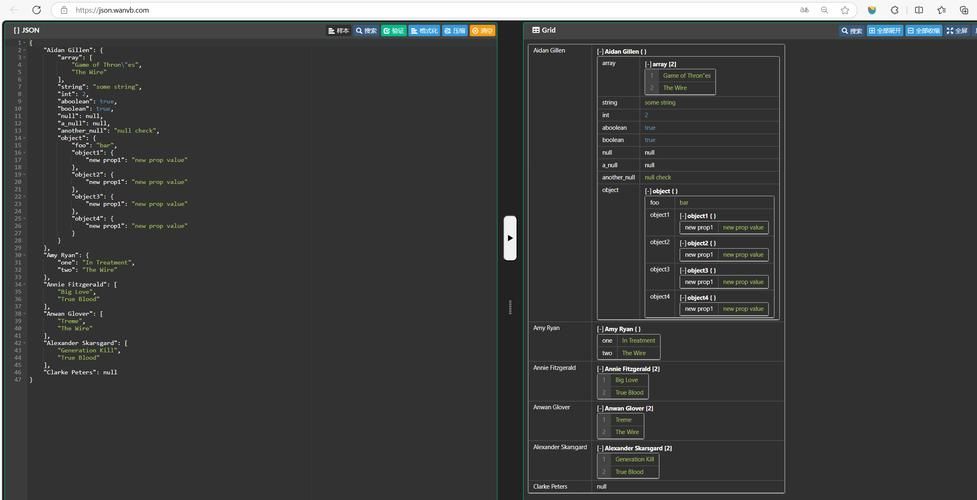
Task: Toggle the browser split screen icon
Action: (918, 10)
